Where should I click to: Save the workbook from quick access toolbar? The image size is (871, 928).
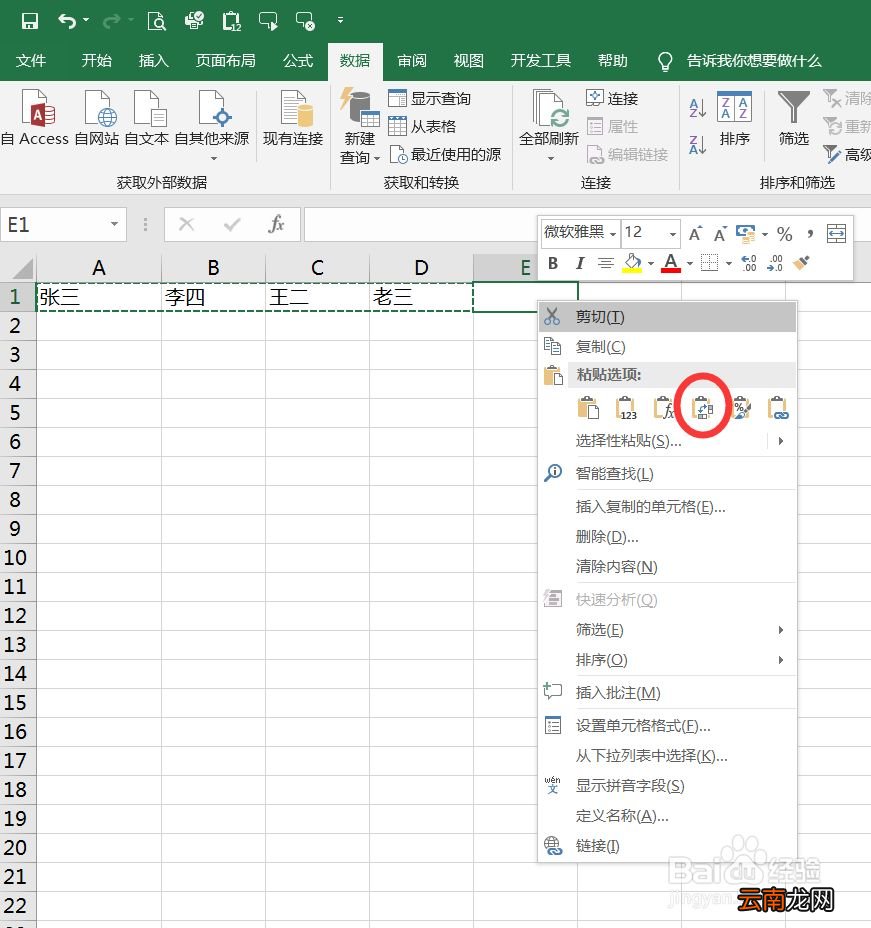point(30,21)
